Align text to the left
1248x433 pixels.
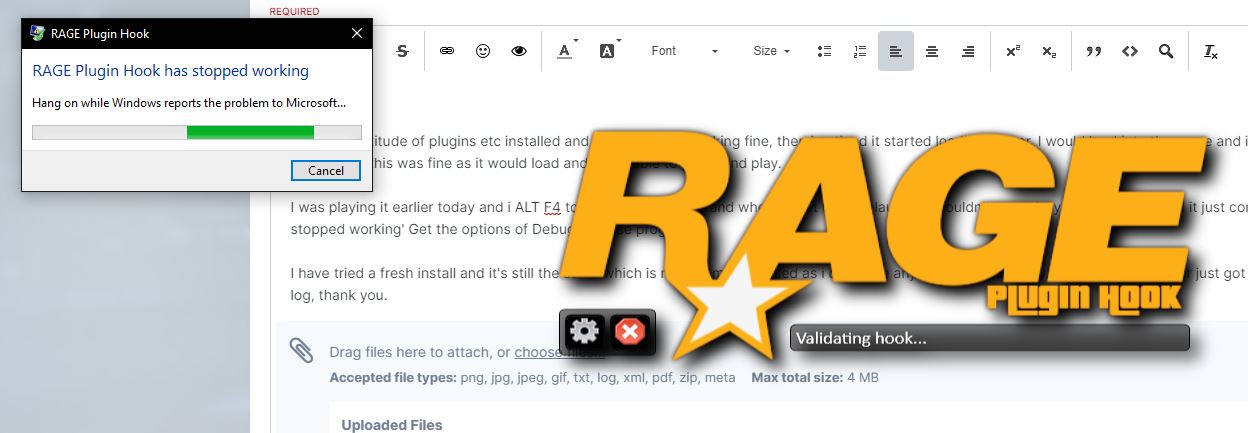click(x=896, y=51)
